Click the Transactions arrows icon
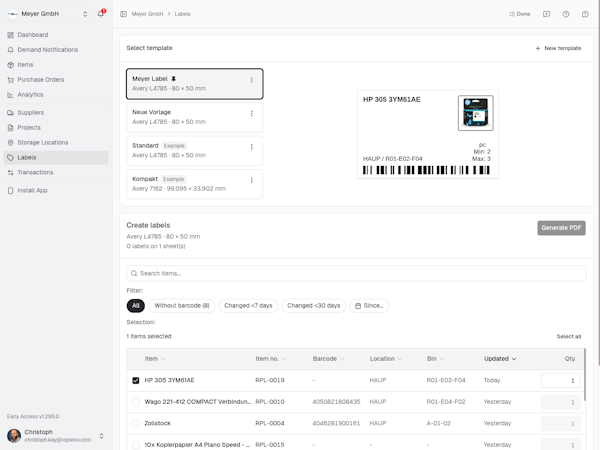This screenshot has height=450, width=600. tap(10, 173)
